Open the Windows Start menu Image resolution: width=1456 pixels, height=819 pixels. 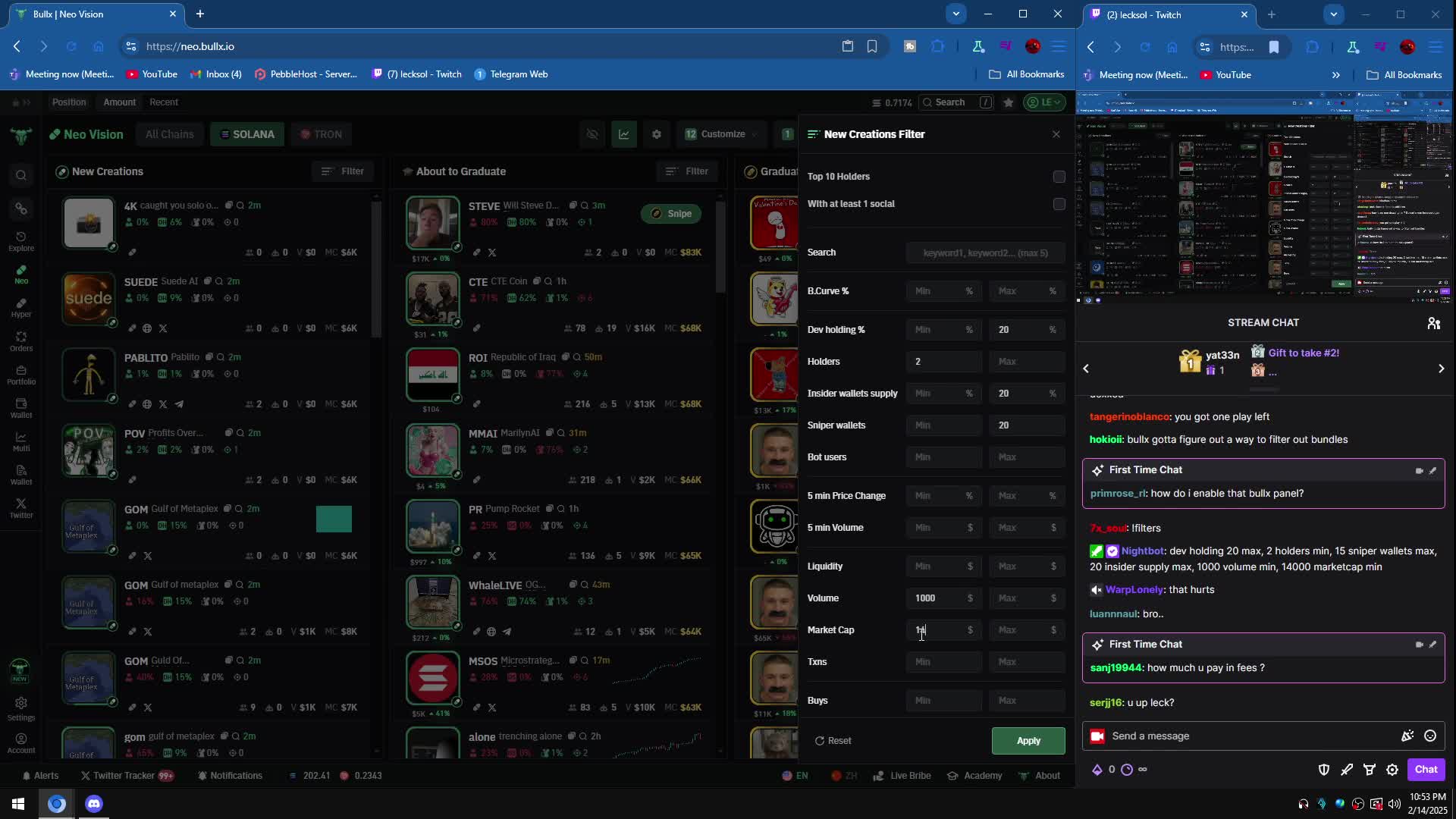[18, 804]
